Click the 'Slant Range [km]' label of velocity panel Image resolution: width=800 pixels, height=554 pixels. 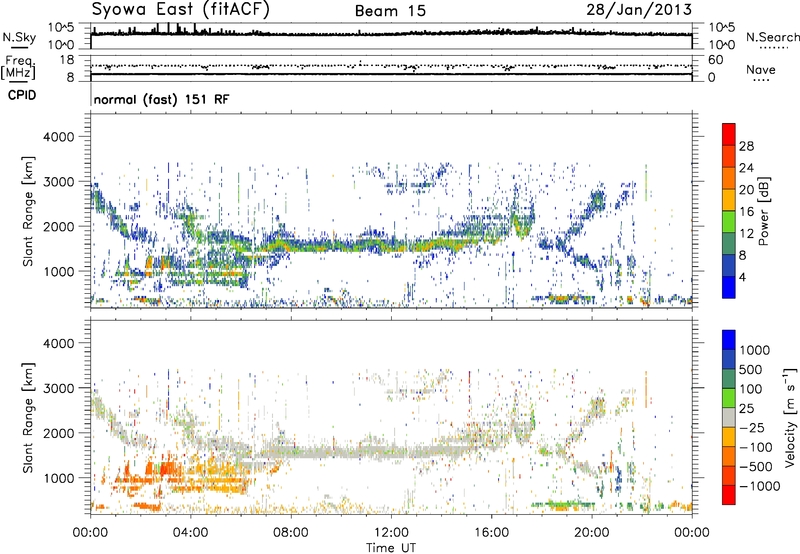[x=28, y=417]
